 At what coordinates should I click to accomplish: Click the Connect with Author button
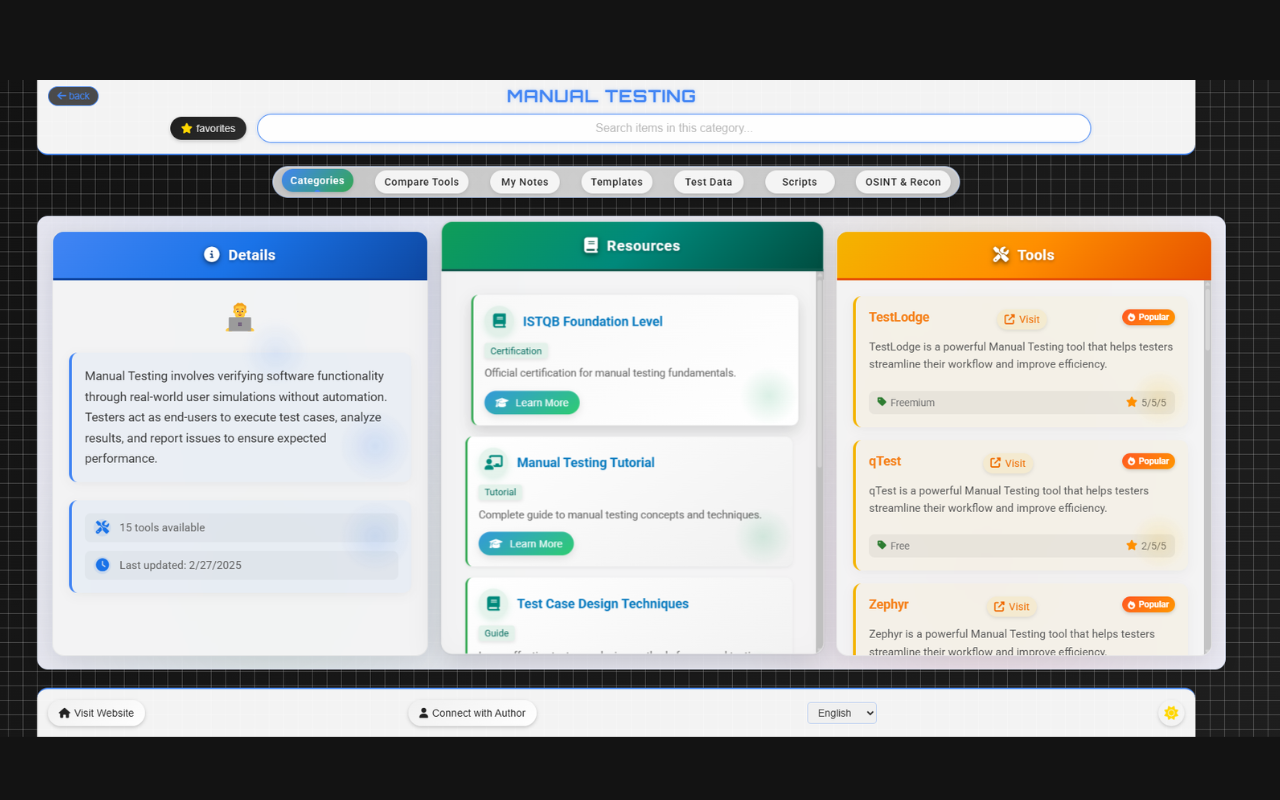pyautogui.click(x=471, y=713)
